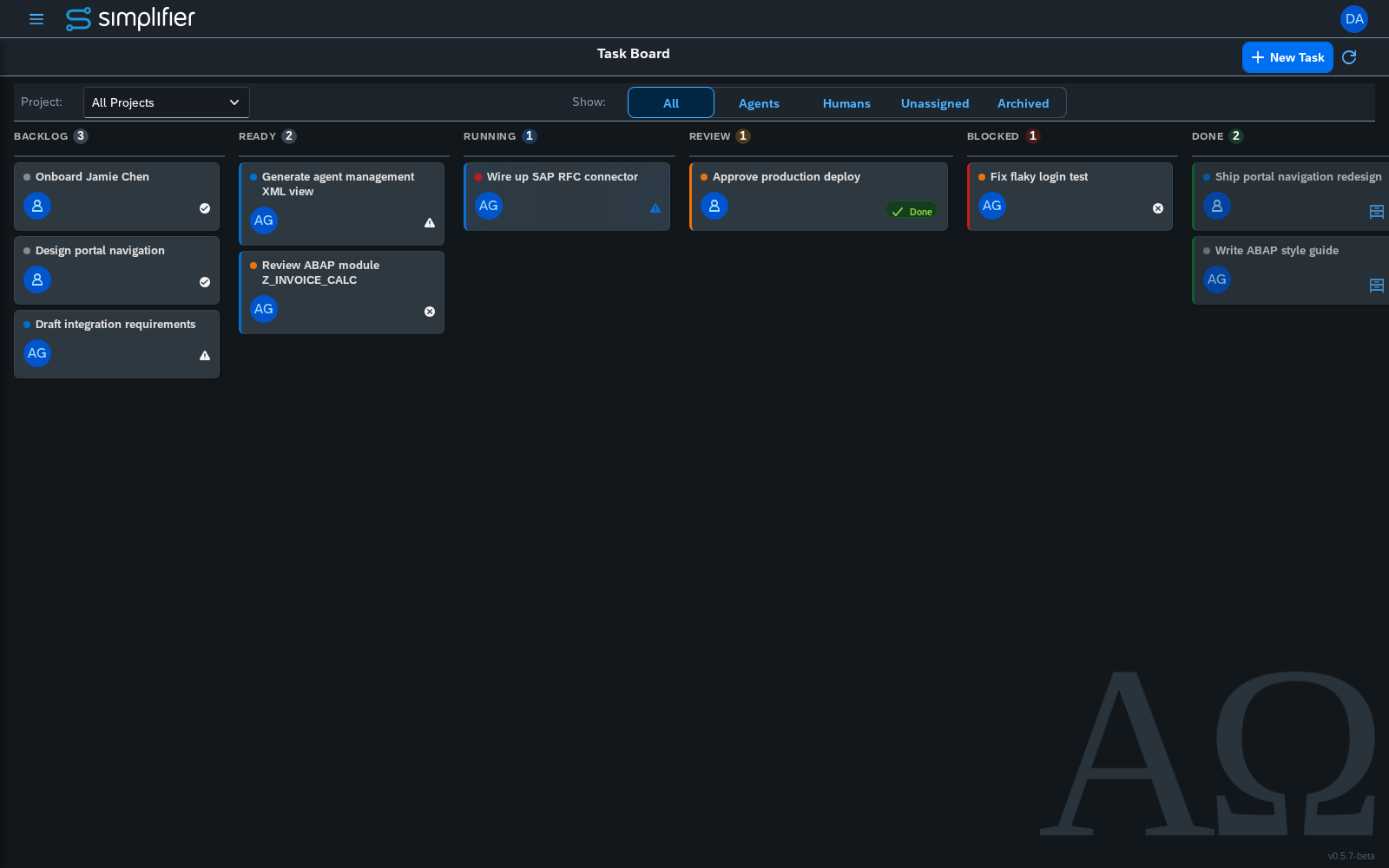Show Archived tasks

1023,103
